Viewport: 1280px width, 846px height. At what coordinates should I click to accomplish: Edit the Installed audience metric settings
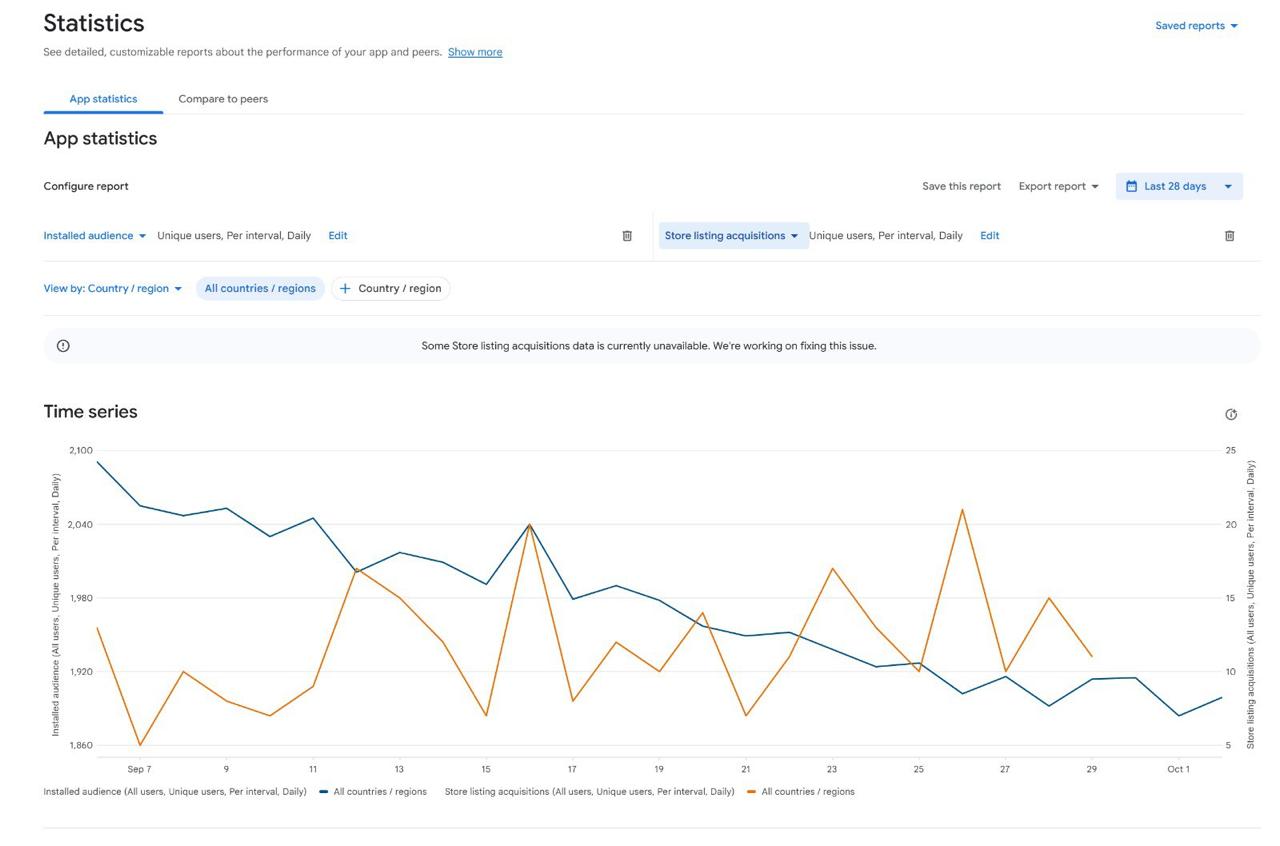click(338, 236)
